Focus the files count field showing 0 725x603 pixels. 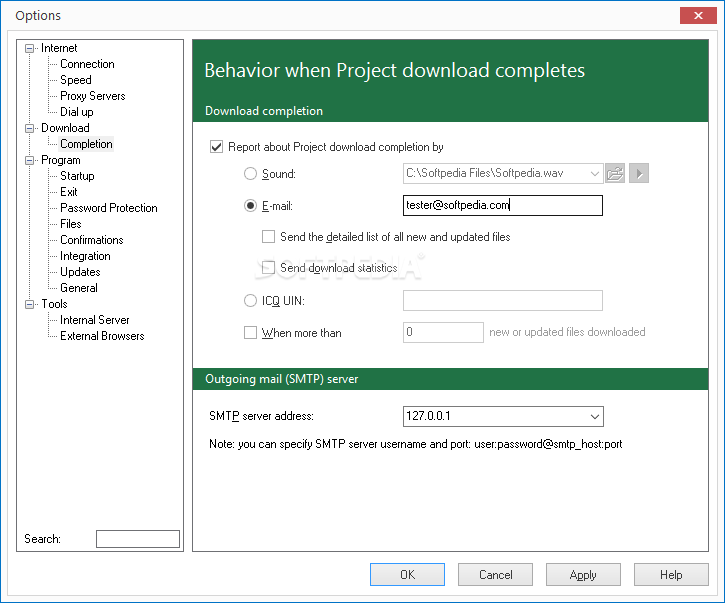tap(443, 332)
